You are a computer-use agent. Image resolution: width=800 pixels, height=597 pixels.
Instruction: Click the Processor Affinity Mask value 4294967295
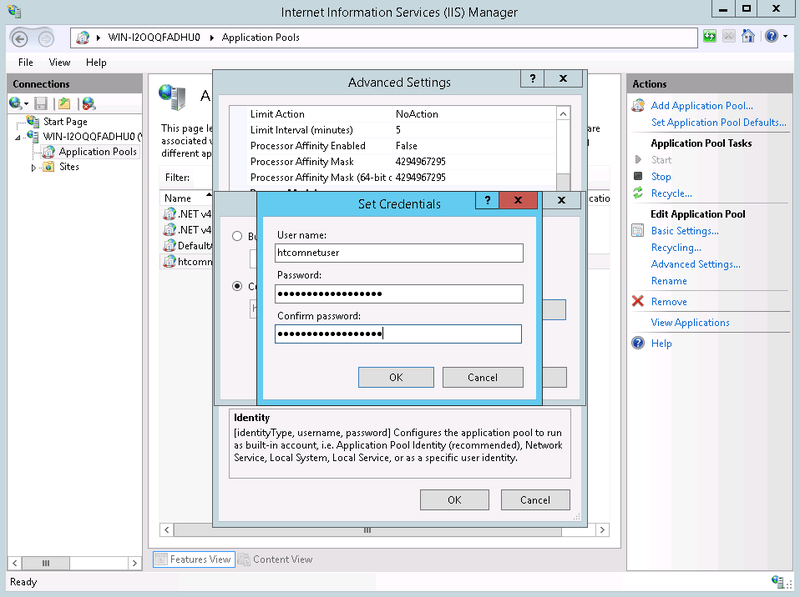click(420, 162)
